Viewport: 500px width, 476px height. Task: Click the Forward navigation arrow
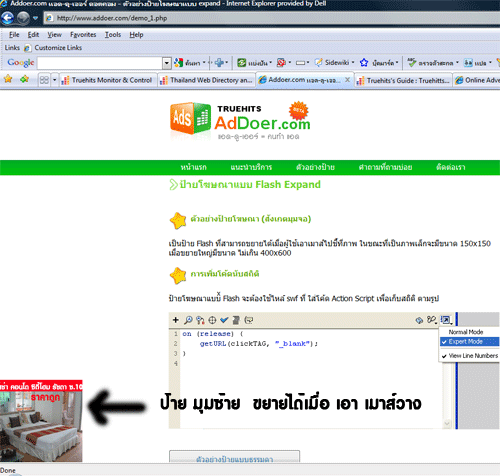pos(23,18)
